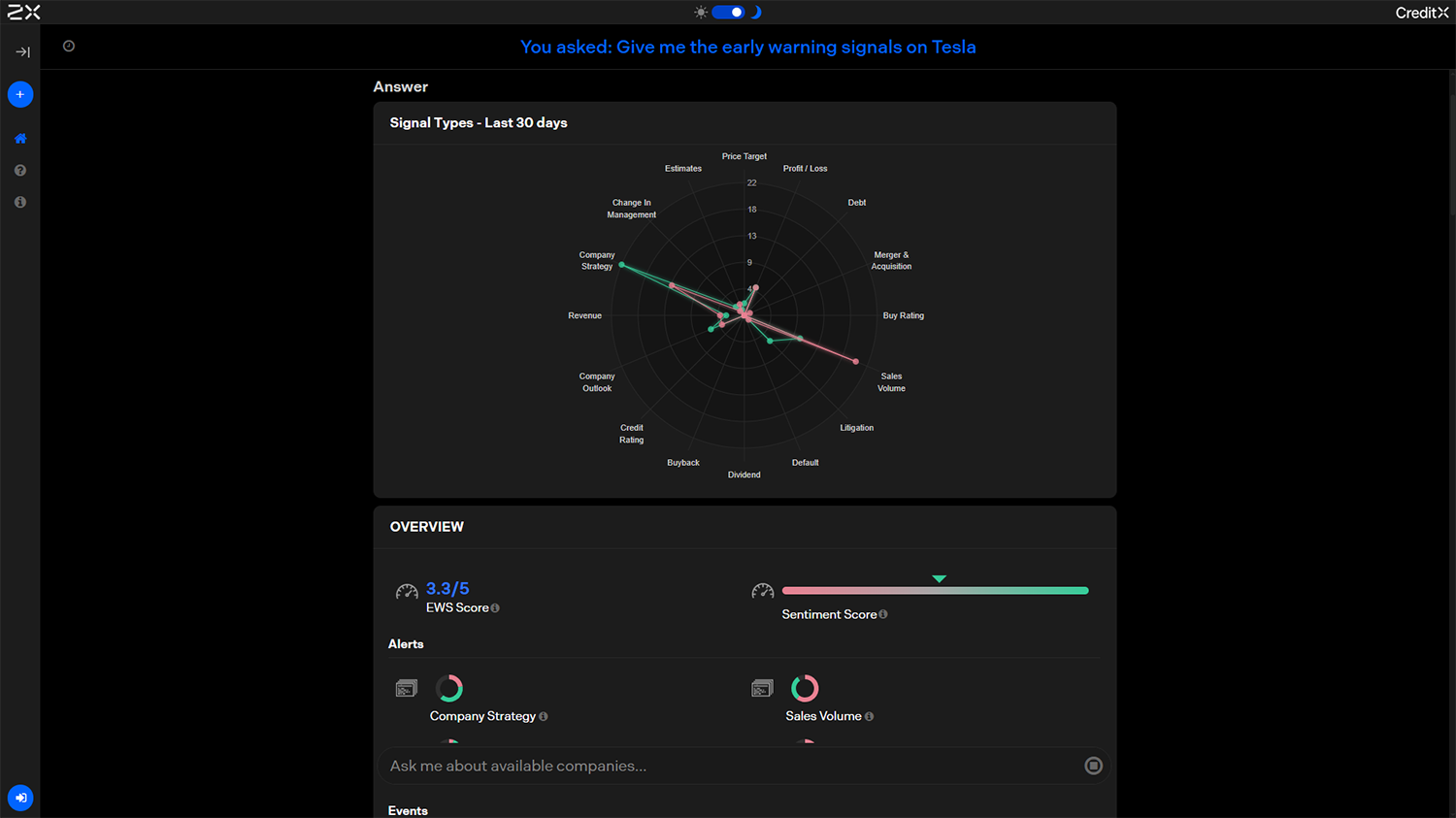This screenshot has height=818, width=1456.
Task: Click the Answer heading
Action: tap(401, 86)
